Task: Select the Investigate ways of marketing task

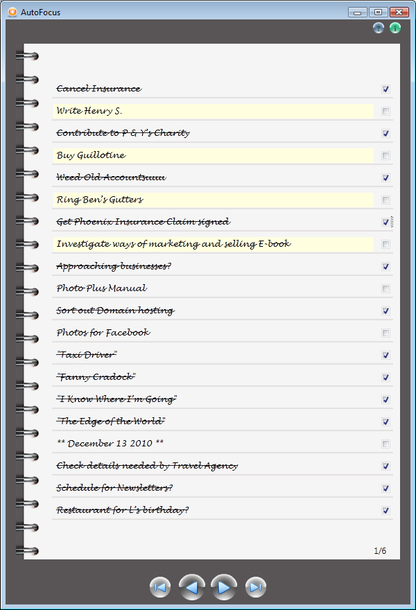Action: click(213, 244)
